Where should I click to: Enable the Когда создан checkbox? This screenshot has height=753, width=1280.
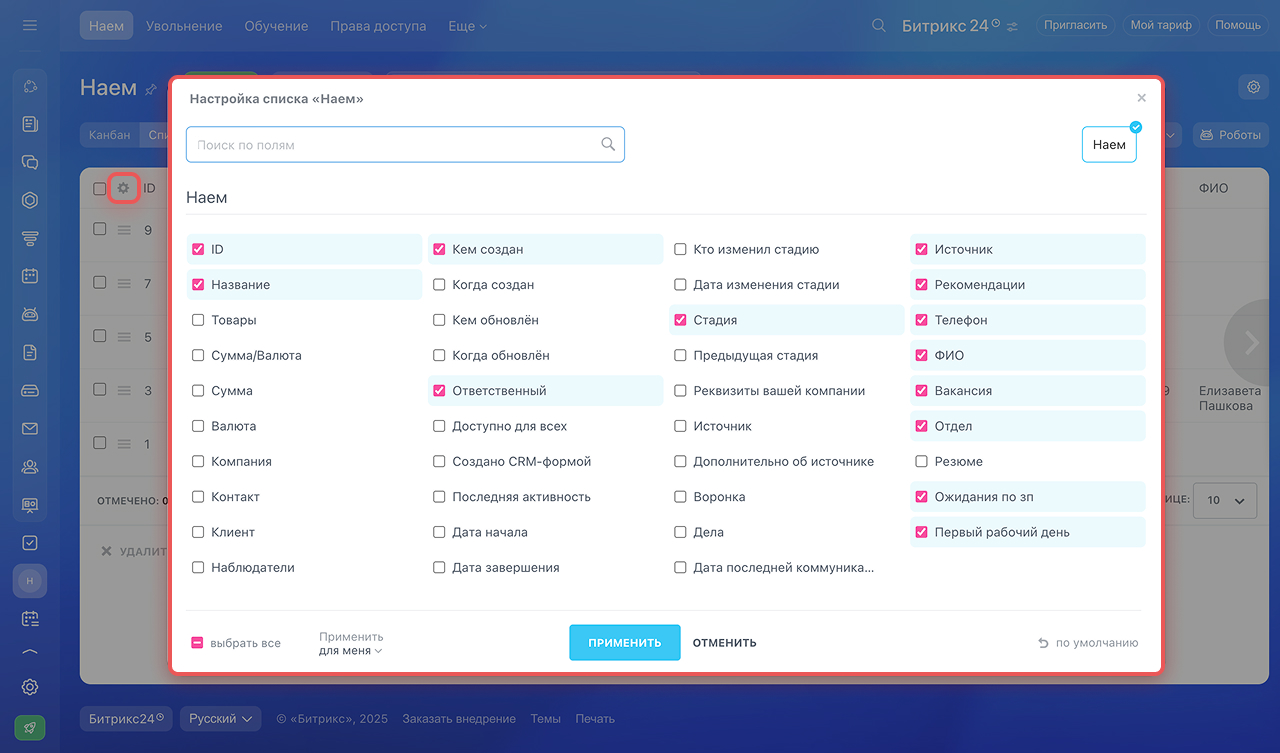[x=439, y=284]
